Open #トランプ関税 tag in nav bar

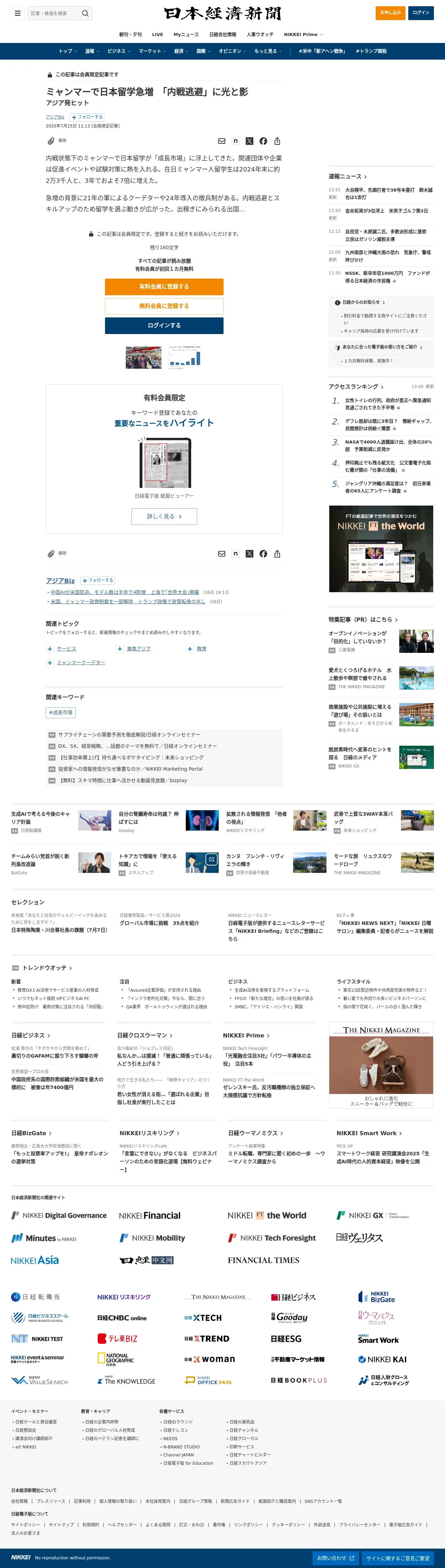[371, 51]
